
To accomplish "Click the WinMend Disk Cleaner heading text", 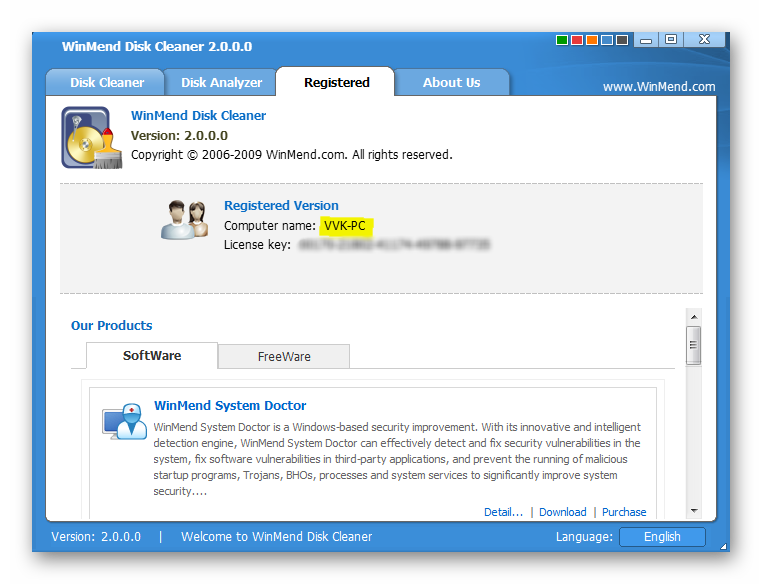I will pos(198,116).
